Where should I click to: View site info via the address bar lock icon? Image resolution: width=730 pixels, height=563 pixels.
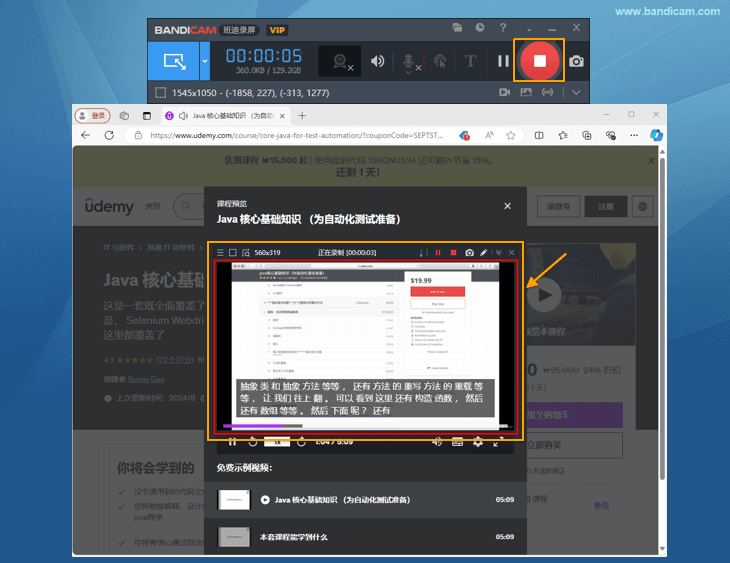(x=138, y=136)
